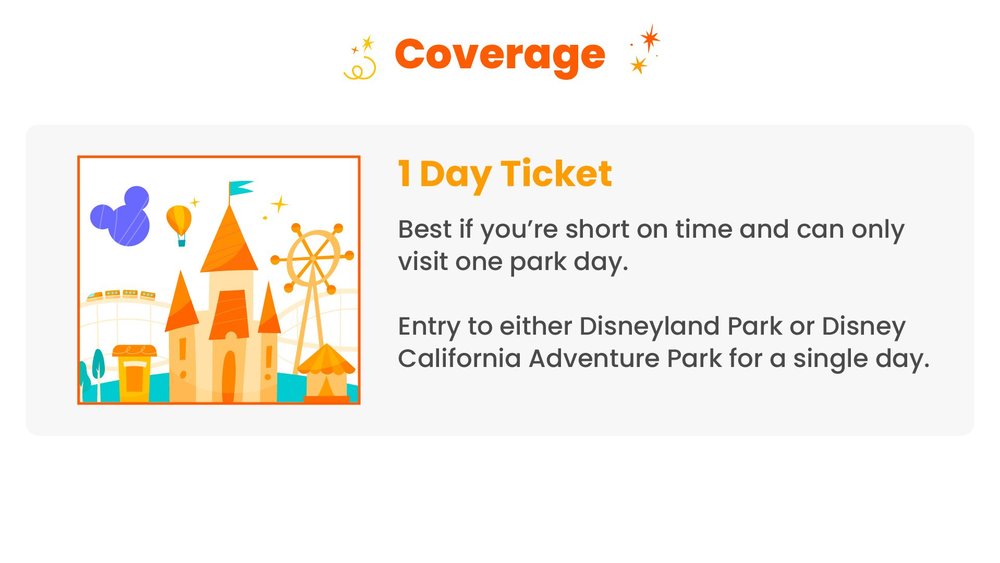Select the orange hot air balloon
This screenshot has width=1000, height=563.
click(x=179, y=222)
